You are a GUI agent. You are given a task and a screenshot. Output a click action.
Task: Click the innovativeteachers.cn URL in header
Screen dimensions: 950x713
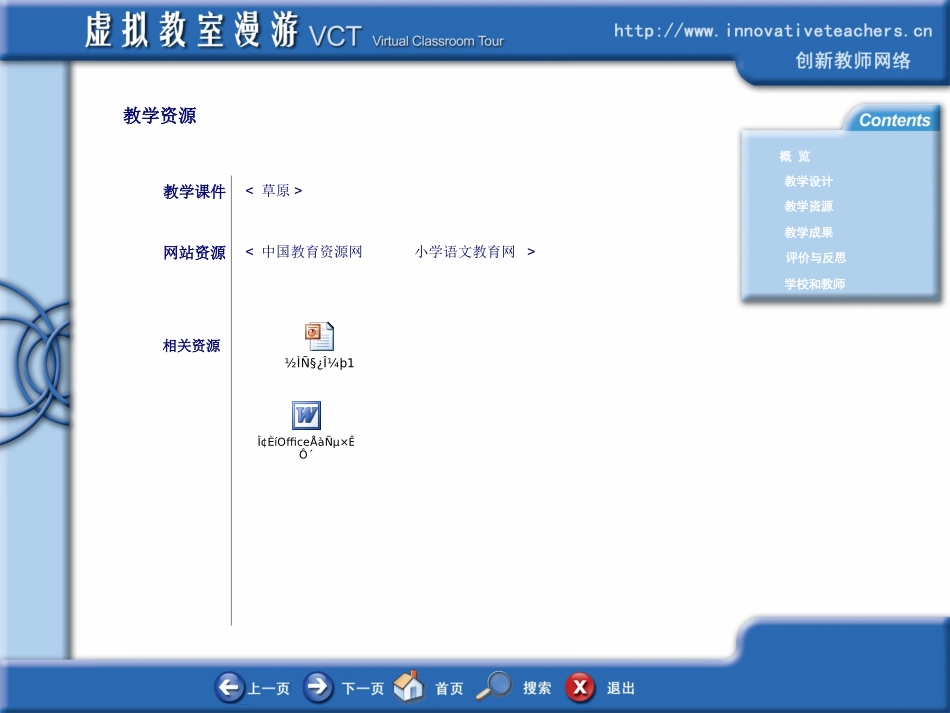772,31
